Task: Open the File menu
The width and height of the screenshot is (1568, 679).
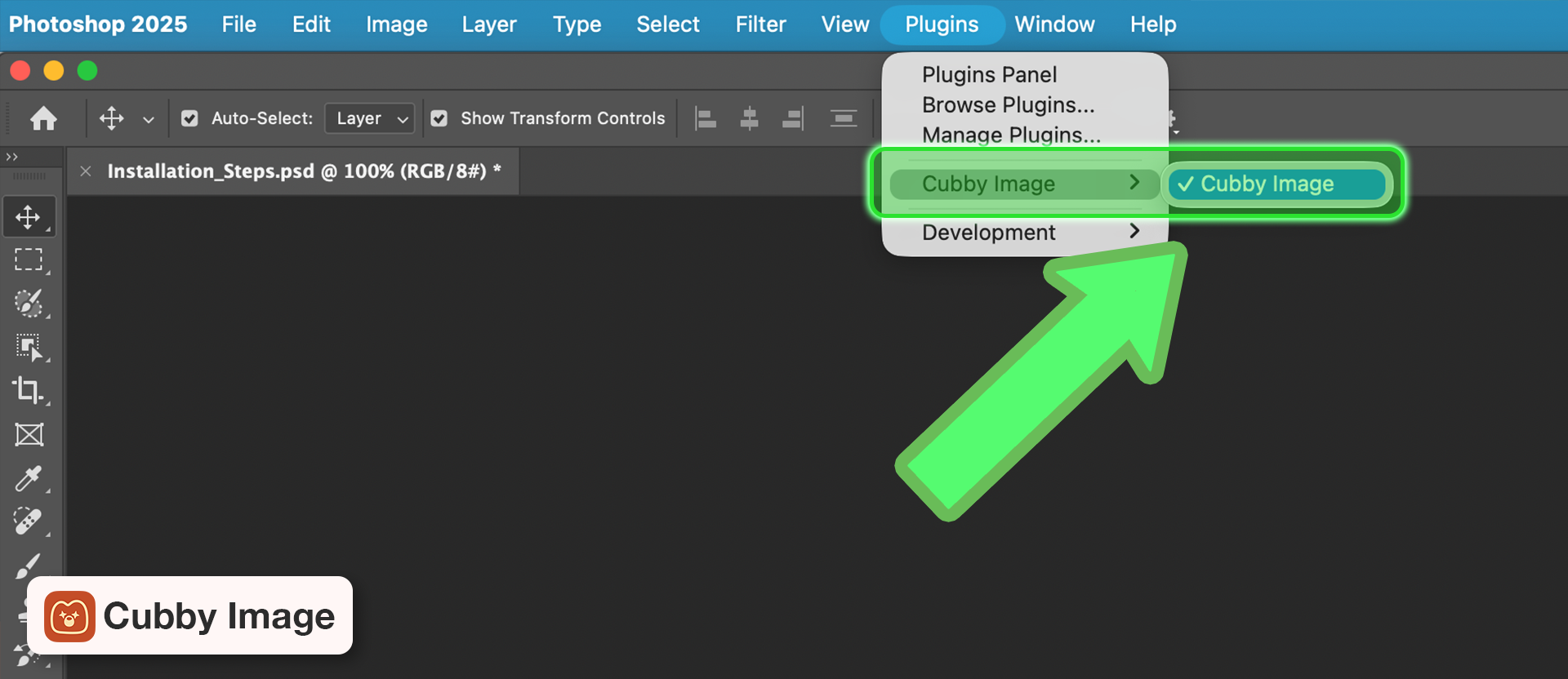Action: 239,24
